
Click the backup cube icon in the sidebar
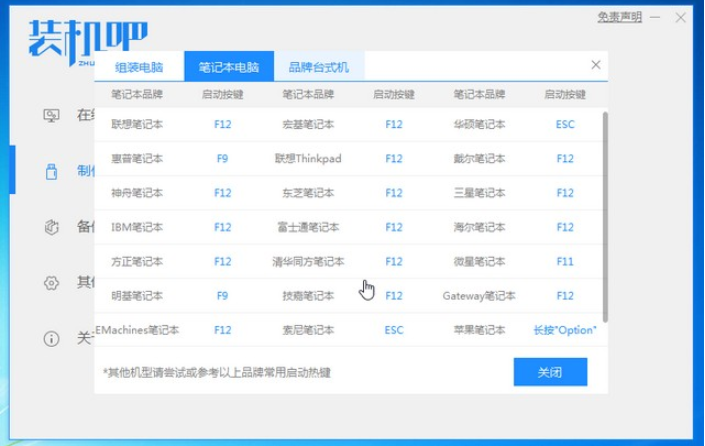pyautogui.click(x=52, y=227)
